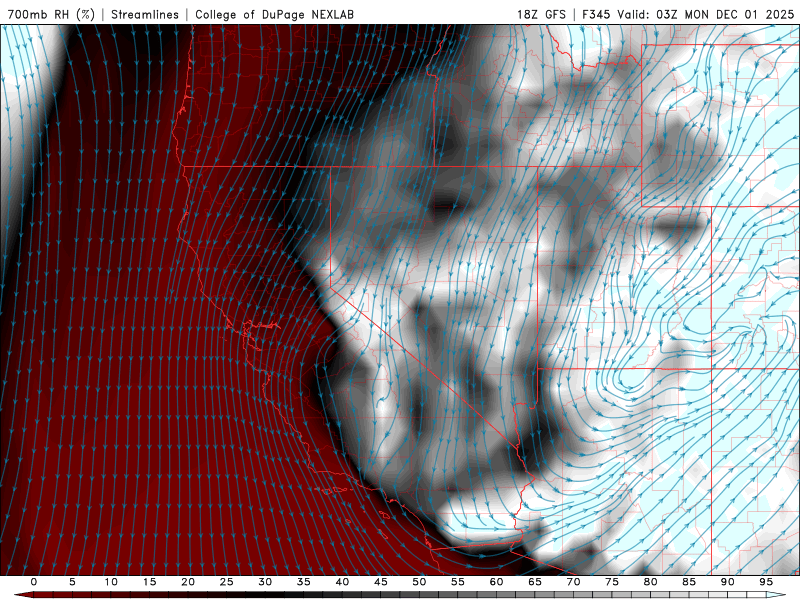Click the "18Z GFS" model run label

click(541, 14)
